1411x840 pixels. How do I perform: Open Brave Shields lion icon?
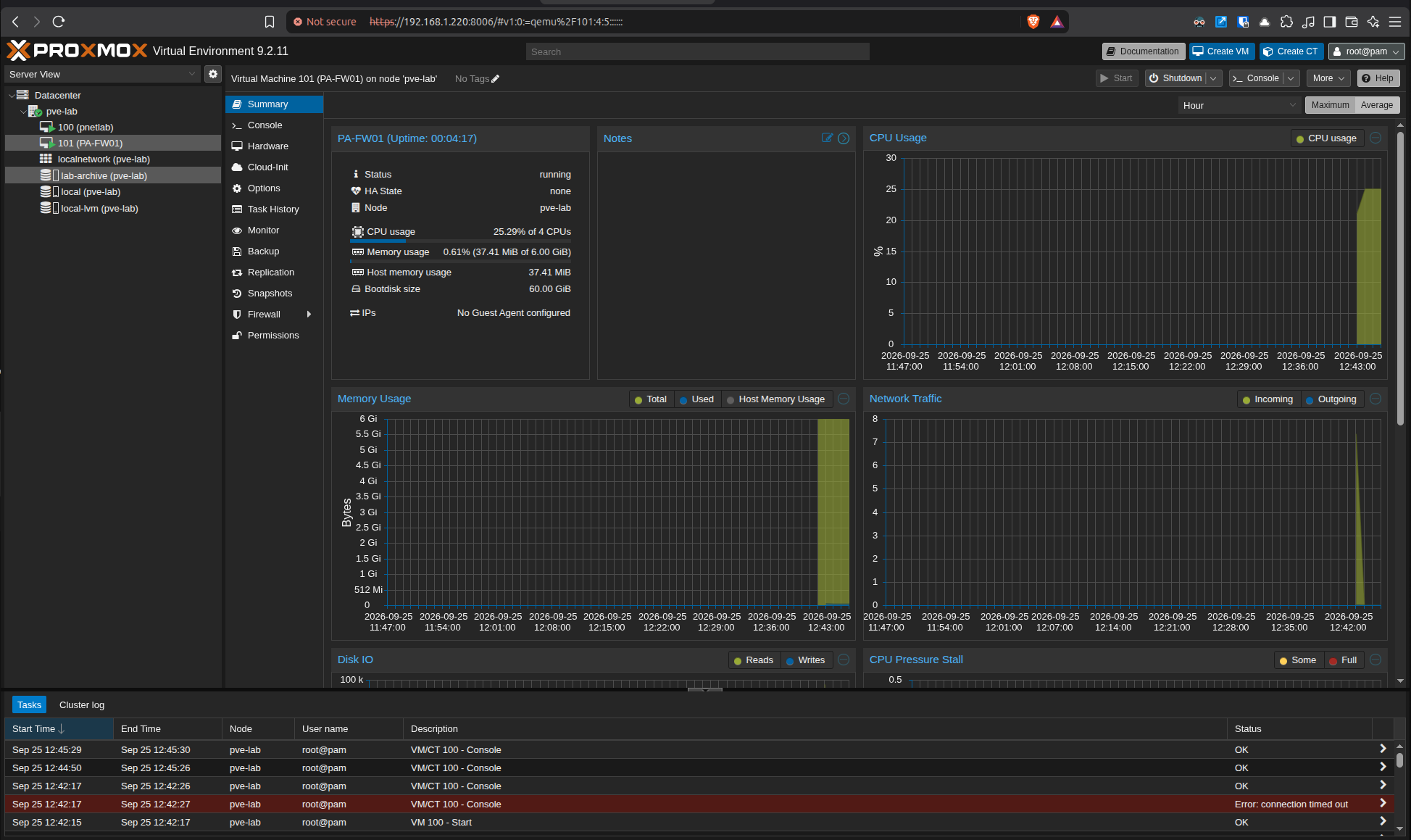(1033, 22)
